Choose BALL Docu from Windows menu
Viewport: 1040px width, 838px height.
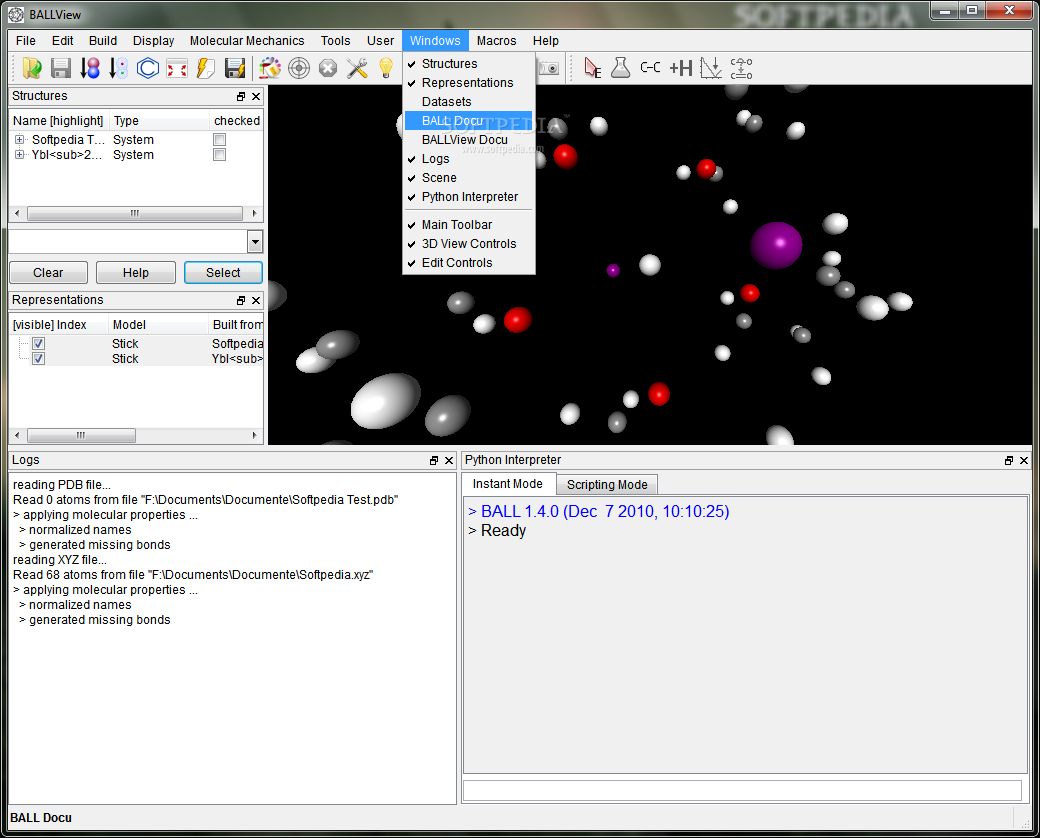coord(468,121)
